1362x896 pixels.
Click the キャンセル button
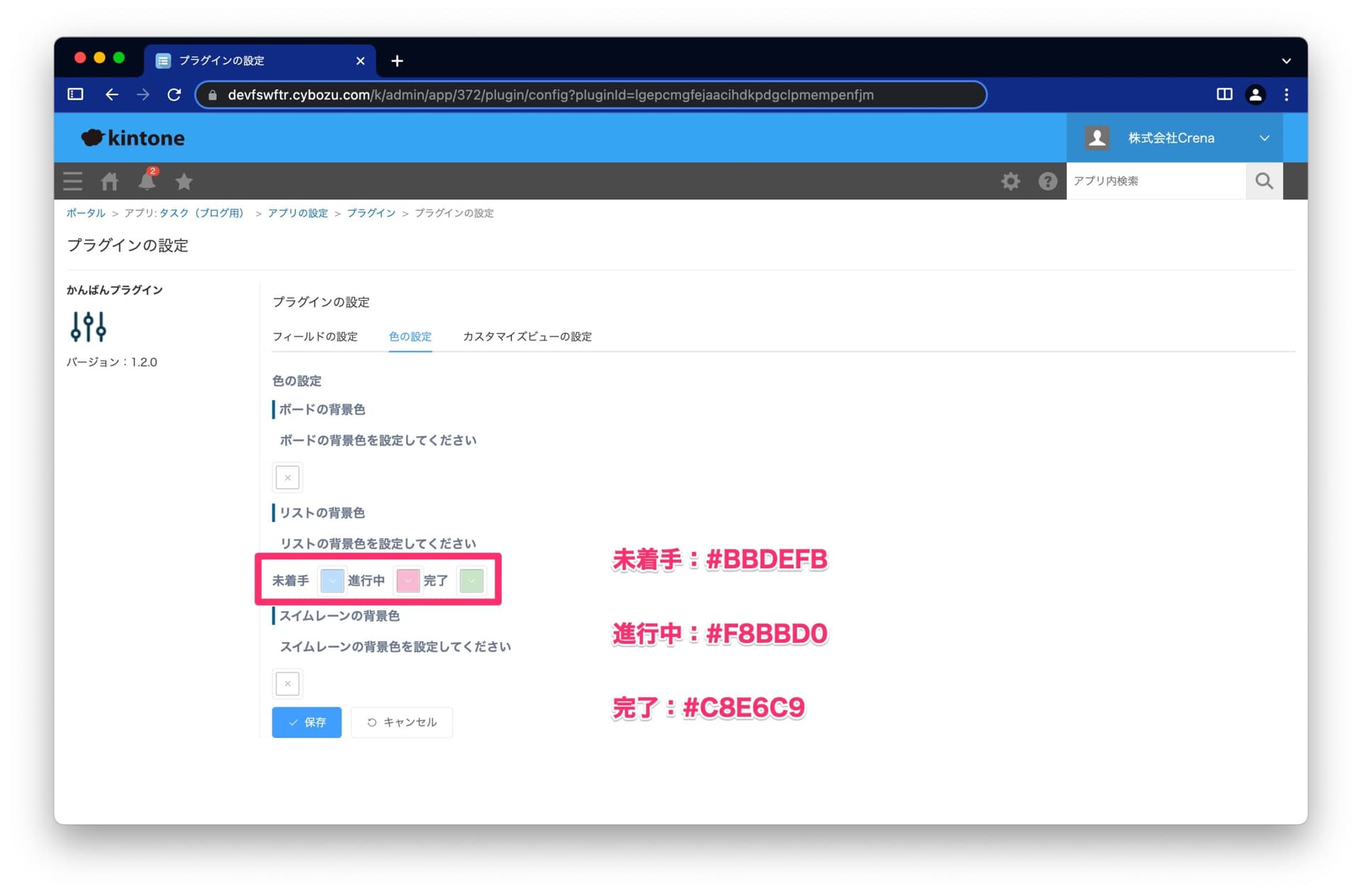402,722
